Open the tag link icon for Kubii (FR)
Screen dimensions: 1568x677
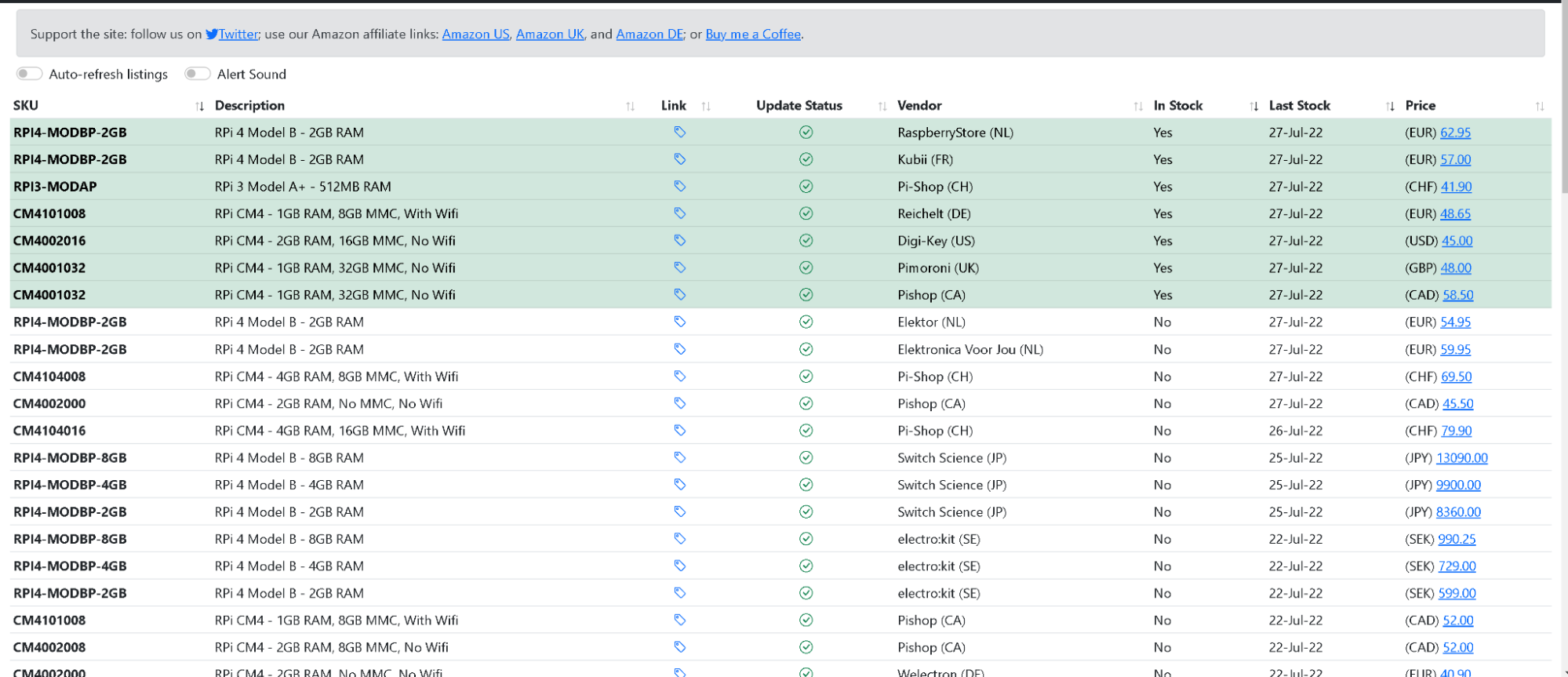pyautogui.click(x=679, y=159)
